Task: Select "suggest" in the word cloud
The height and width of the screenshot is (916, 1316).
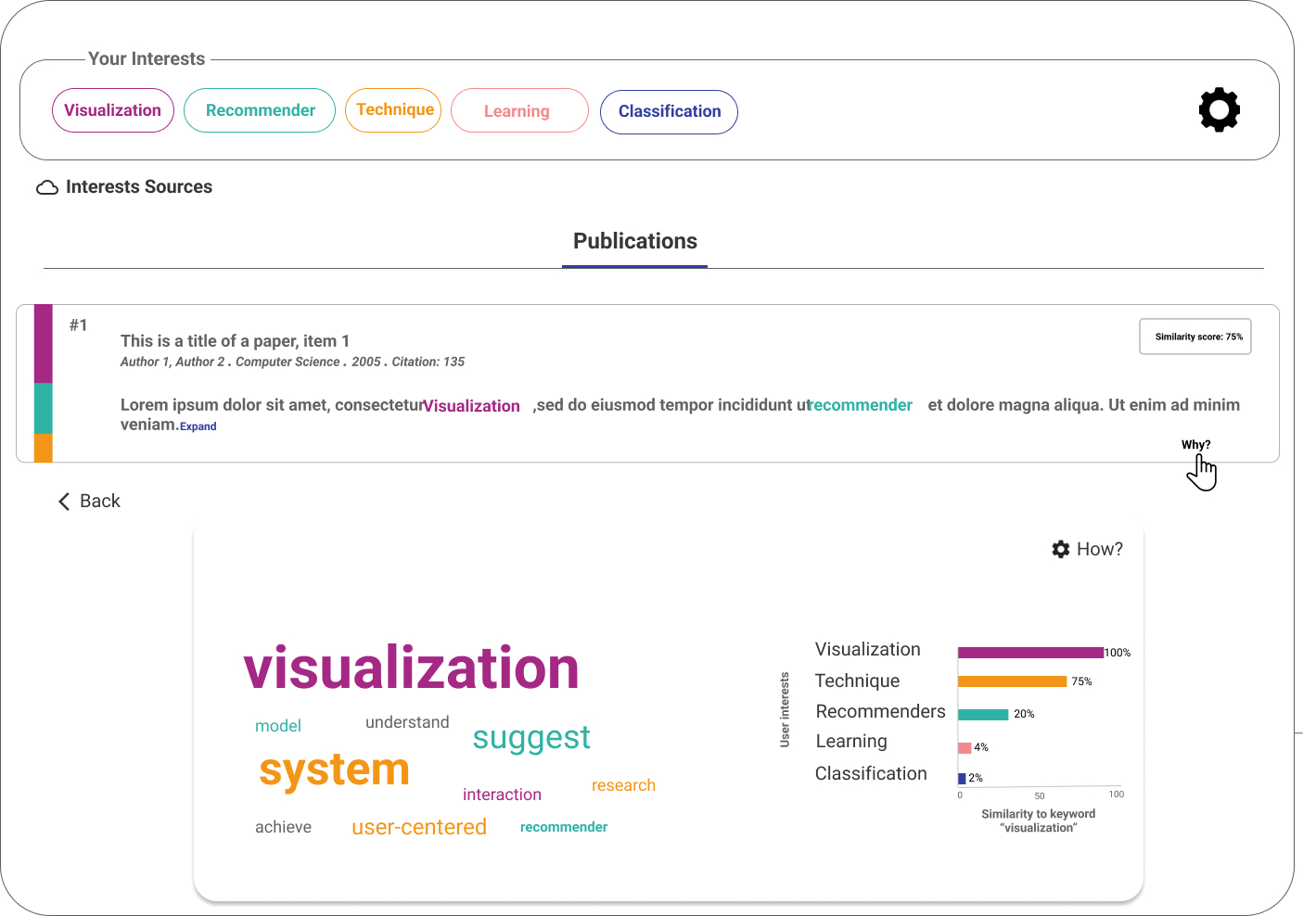Action: click(530, 738)
